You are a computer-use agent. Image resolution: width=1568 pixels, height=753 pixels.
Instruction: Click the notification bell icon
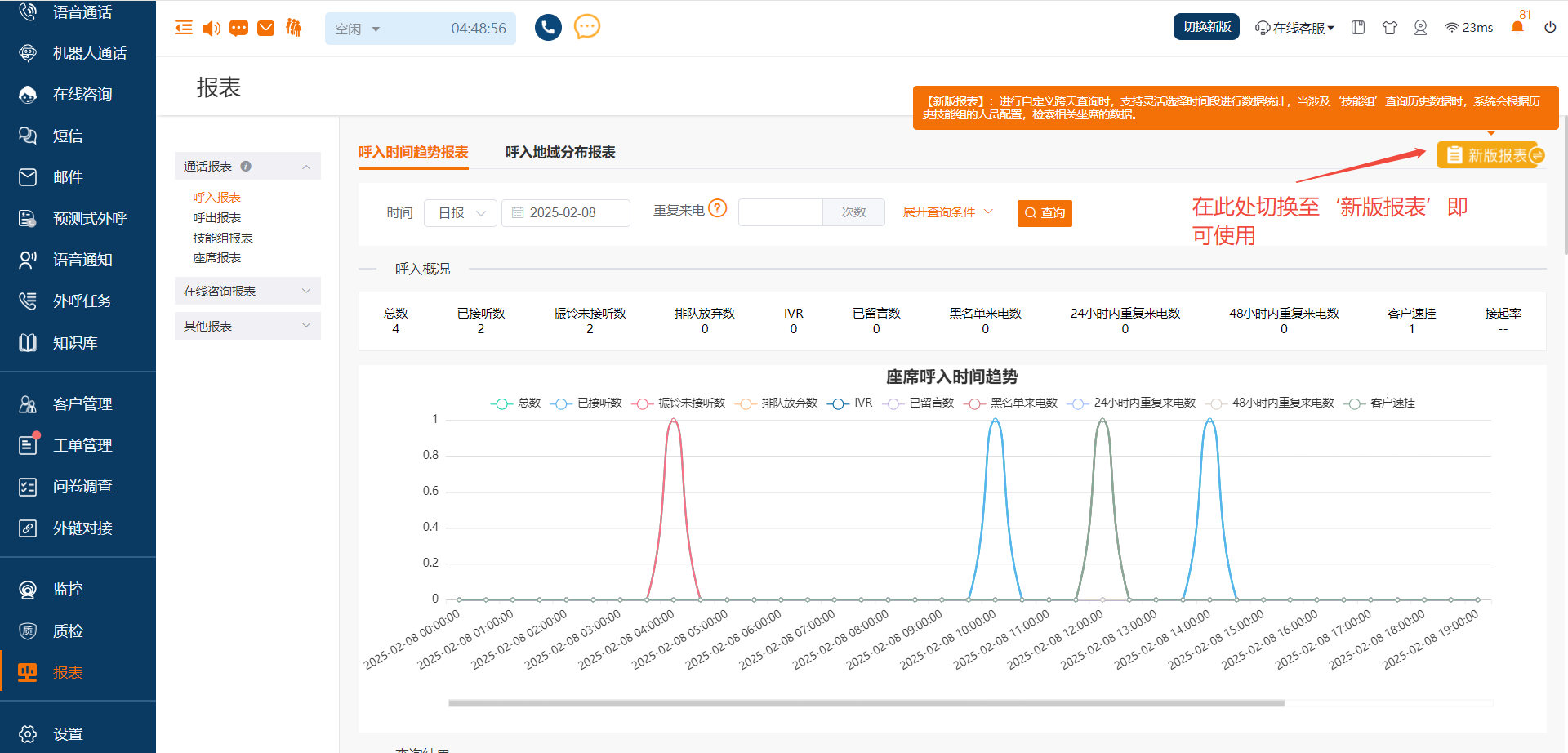[1517, 28]
